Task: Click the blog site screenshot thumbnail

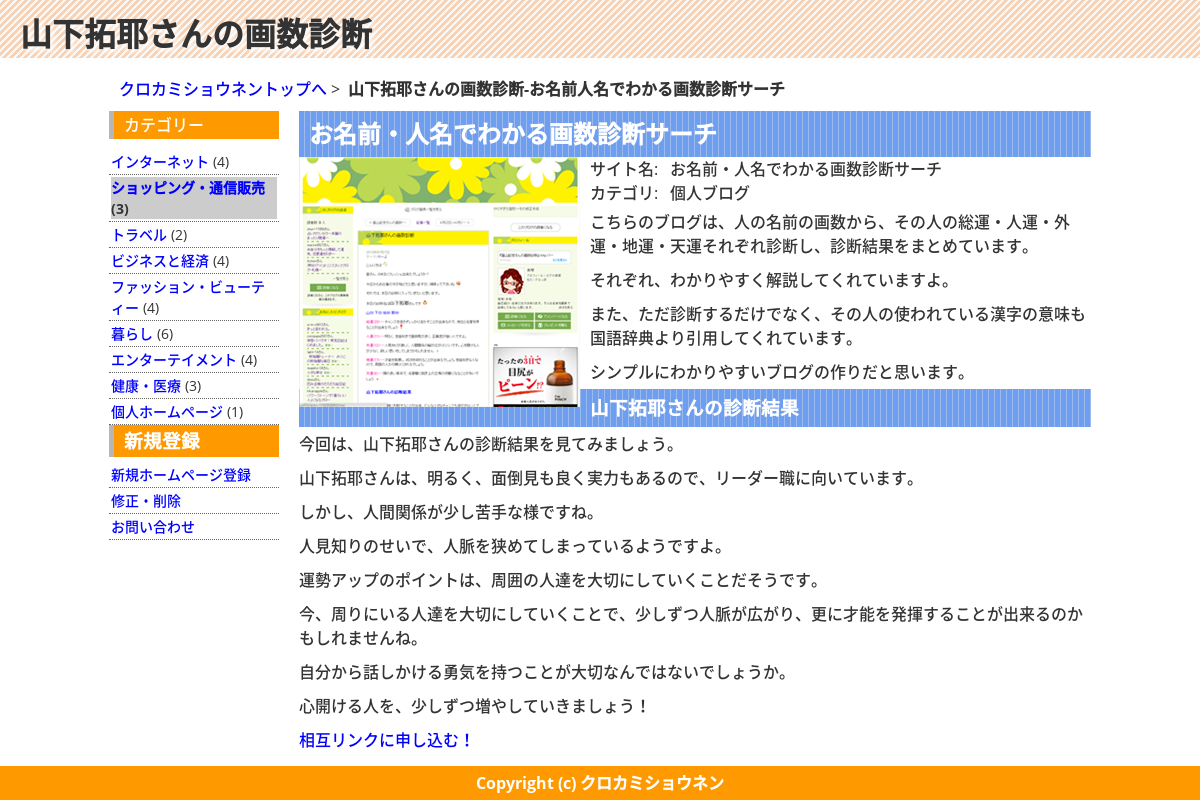Action: 439,282
